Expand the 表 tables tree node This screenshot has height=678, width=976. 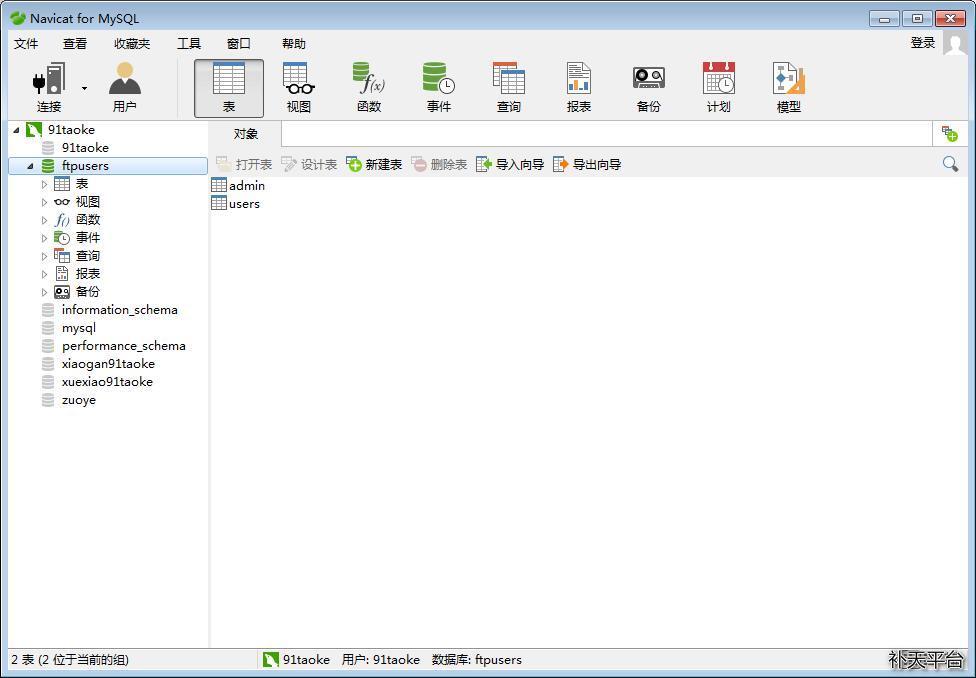tap(44, 184)
